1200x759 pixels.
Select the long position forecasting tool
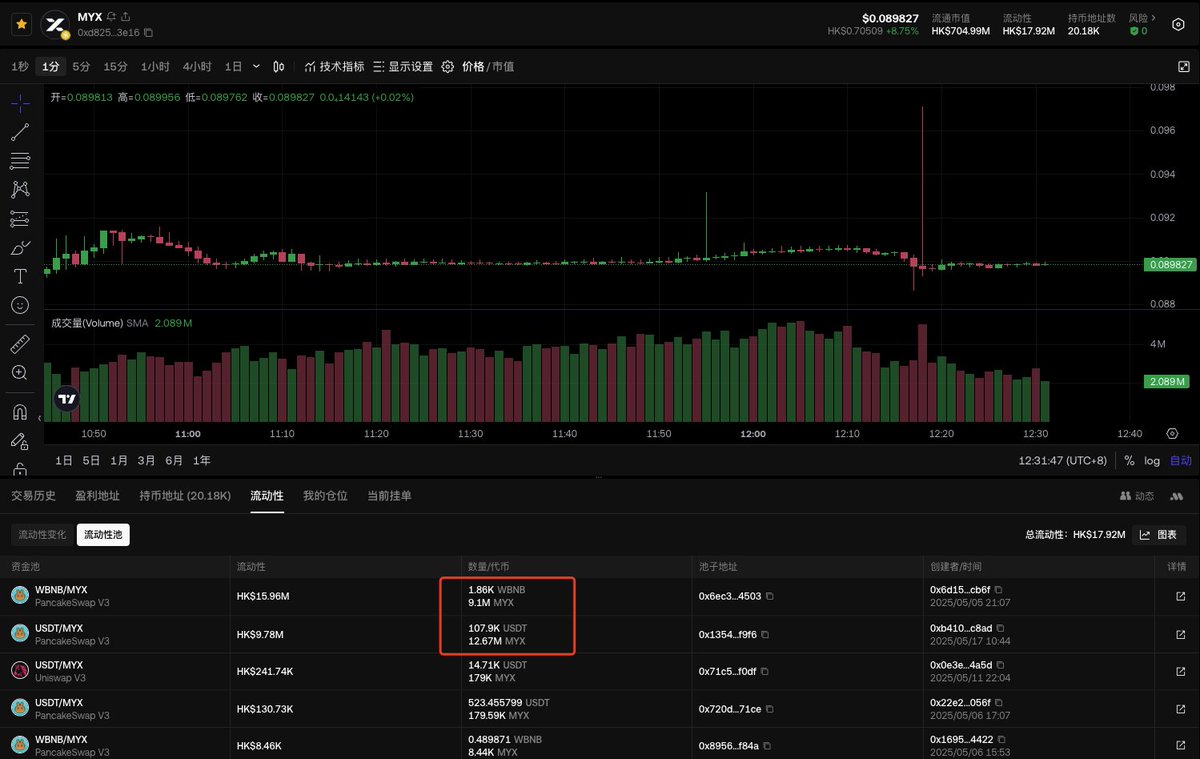(20, 218)
